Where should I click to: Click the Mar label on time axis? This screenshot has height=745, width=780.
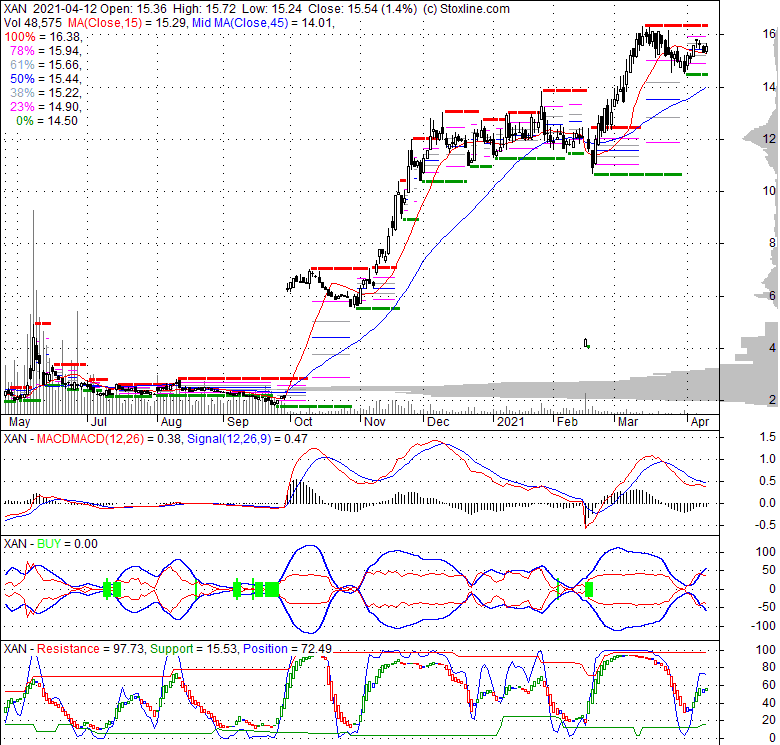pos(628,422)
